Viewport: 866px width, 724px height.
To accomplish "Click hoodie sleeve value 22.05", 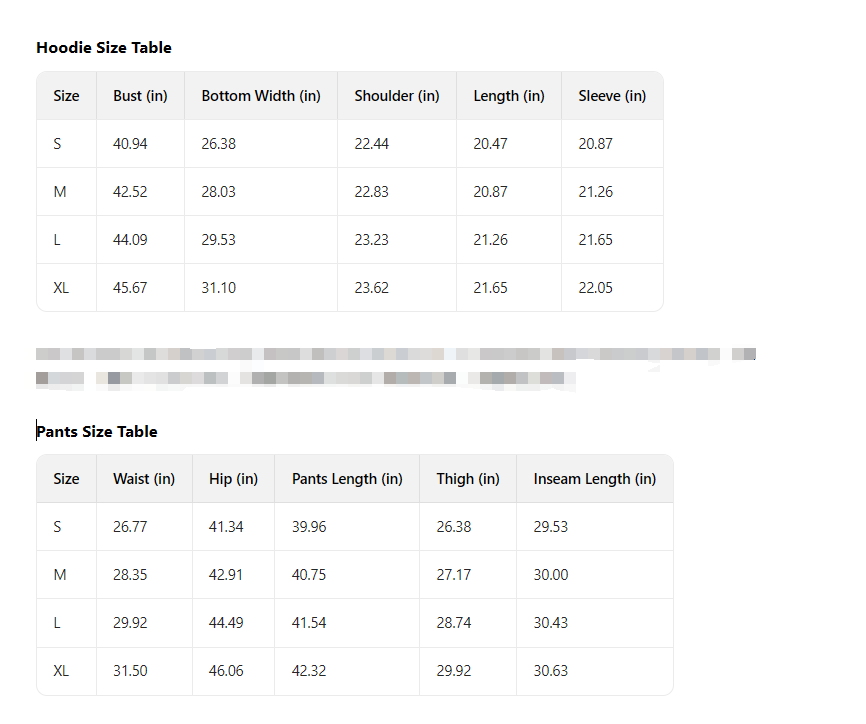I will 595,288.
